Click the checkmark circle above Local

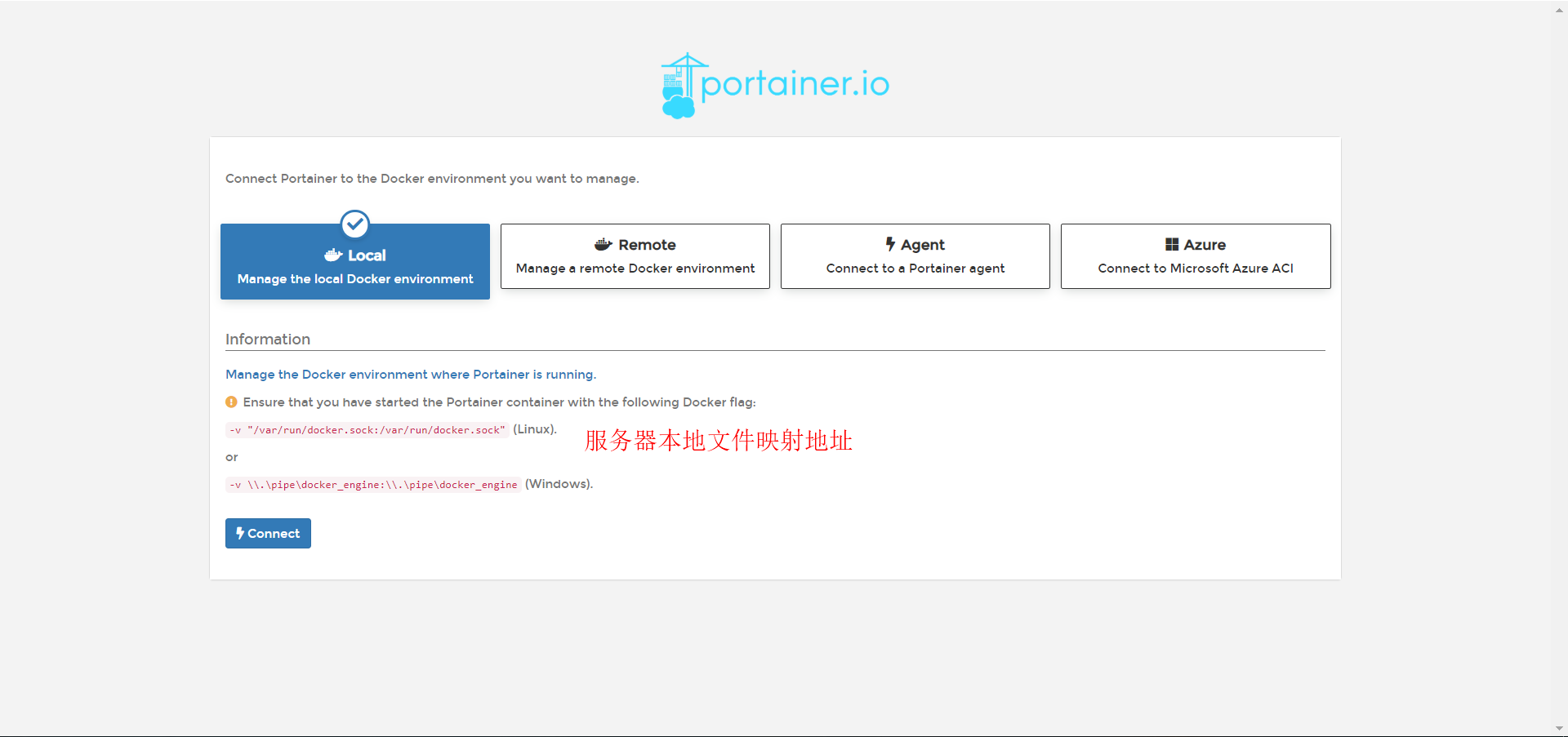355,224
